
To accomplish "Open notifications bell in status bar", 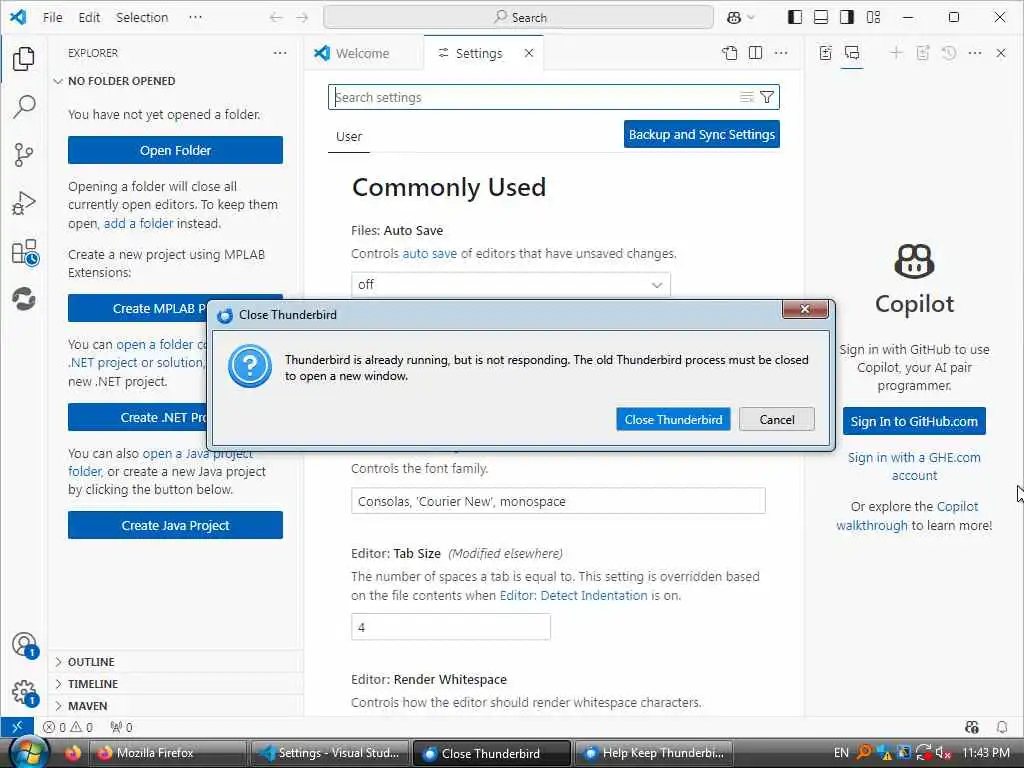I will click(x=1002, y=727).
